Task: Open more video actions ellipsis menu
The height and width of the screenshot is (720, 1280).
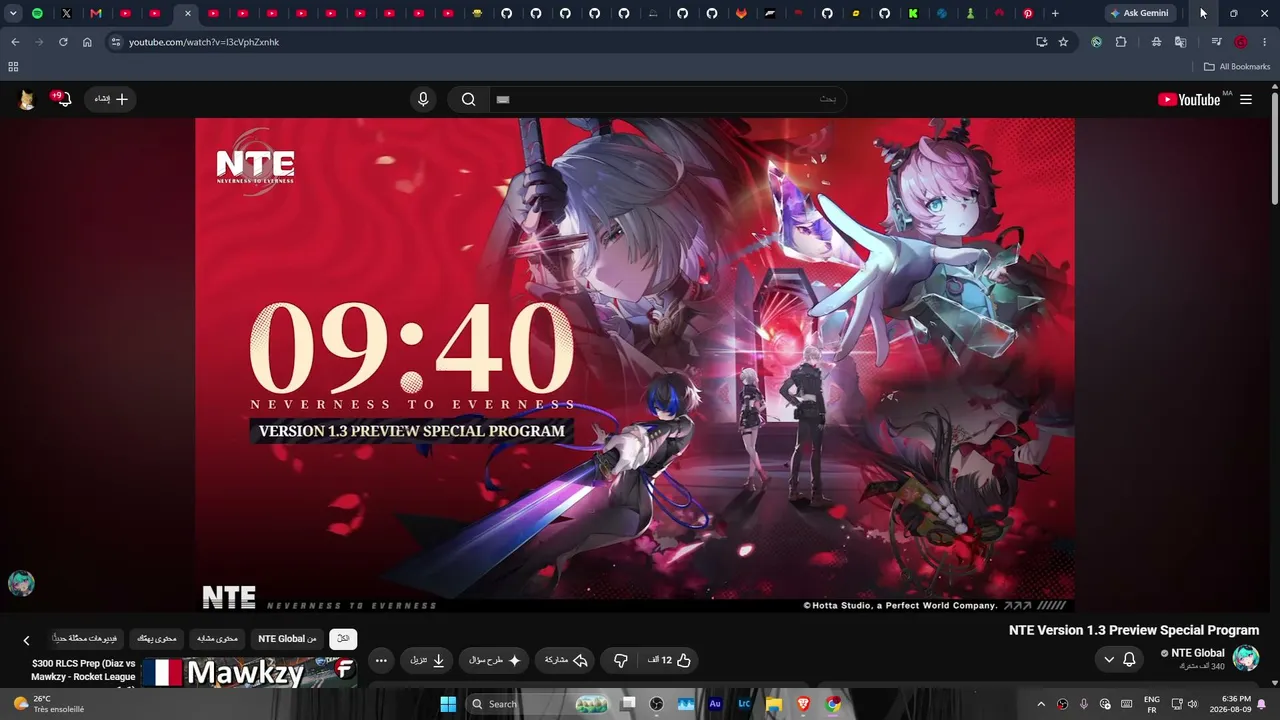Action: [x=381, y=660]
